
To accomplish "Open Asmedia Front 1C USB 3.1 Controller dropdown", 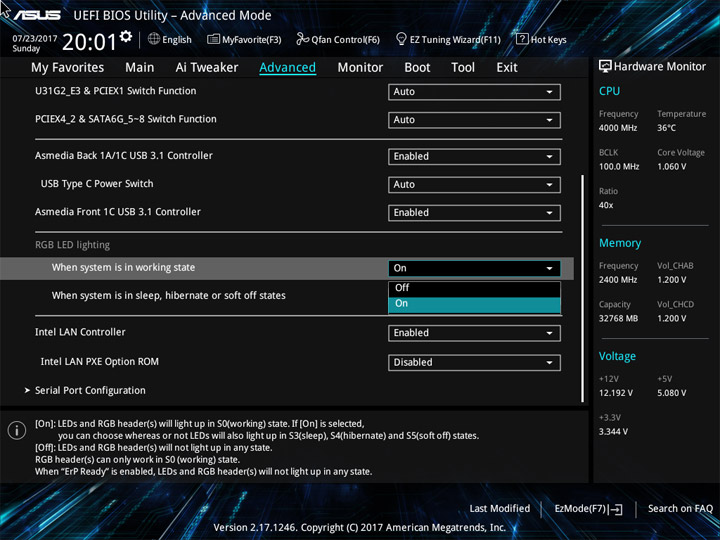I will coord(474,213).
